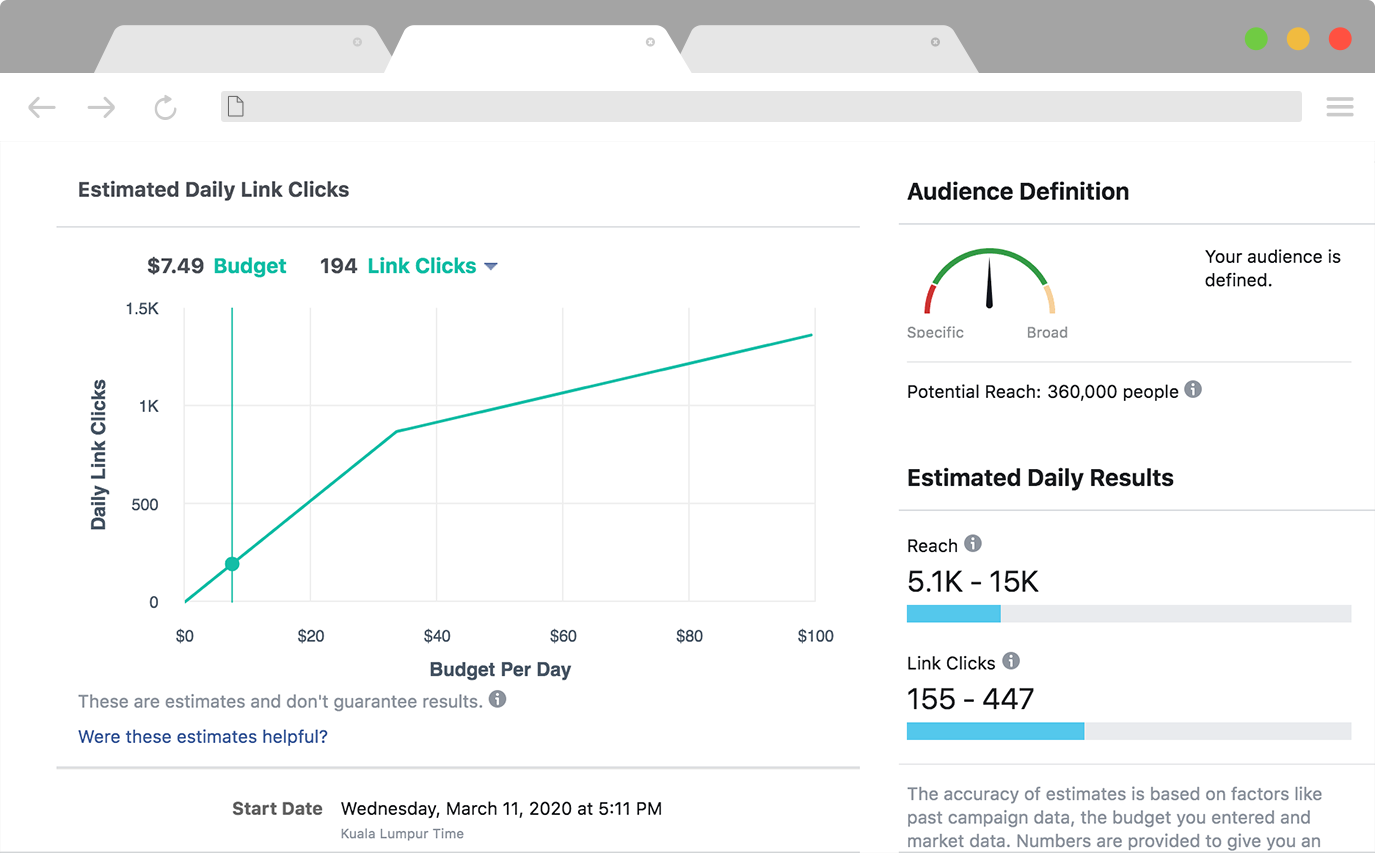Click info icon beside Link Clicks label
This screenshot has height=853, width=1375.
(1011, 661)
